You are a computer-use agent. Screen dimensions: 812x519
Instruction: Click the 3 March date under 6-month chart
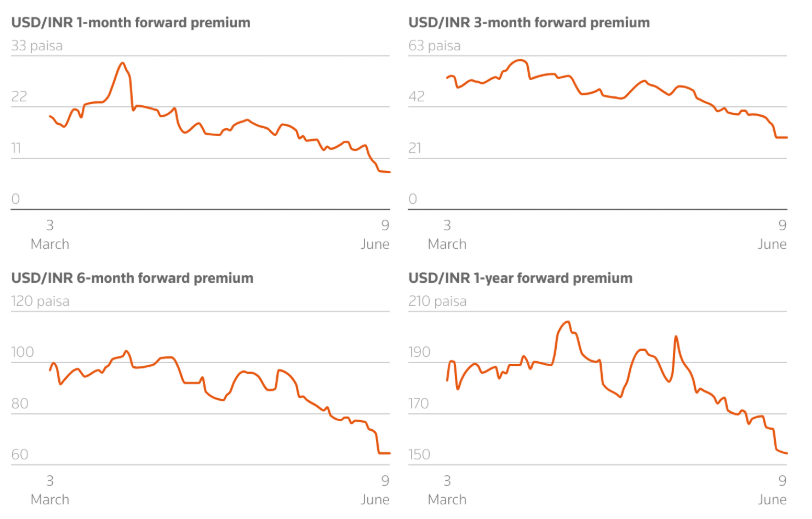click(50, 490)
